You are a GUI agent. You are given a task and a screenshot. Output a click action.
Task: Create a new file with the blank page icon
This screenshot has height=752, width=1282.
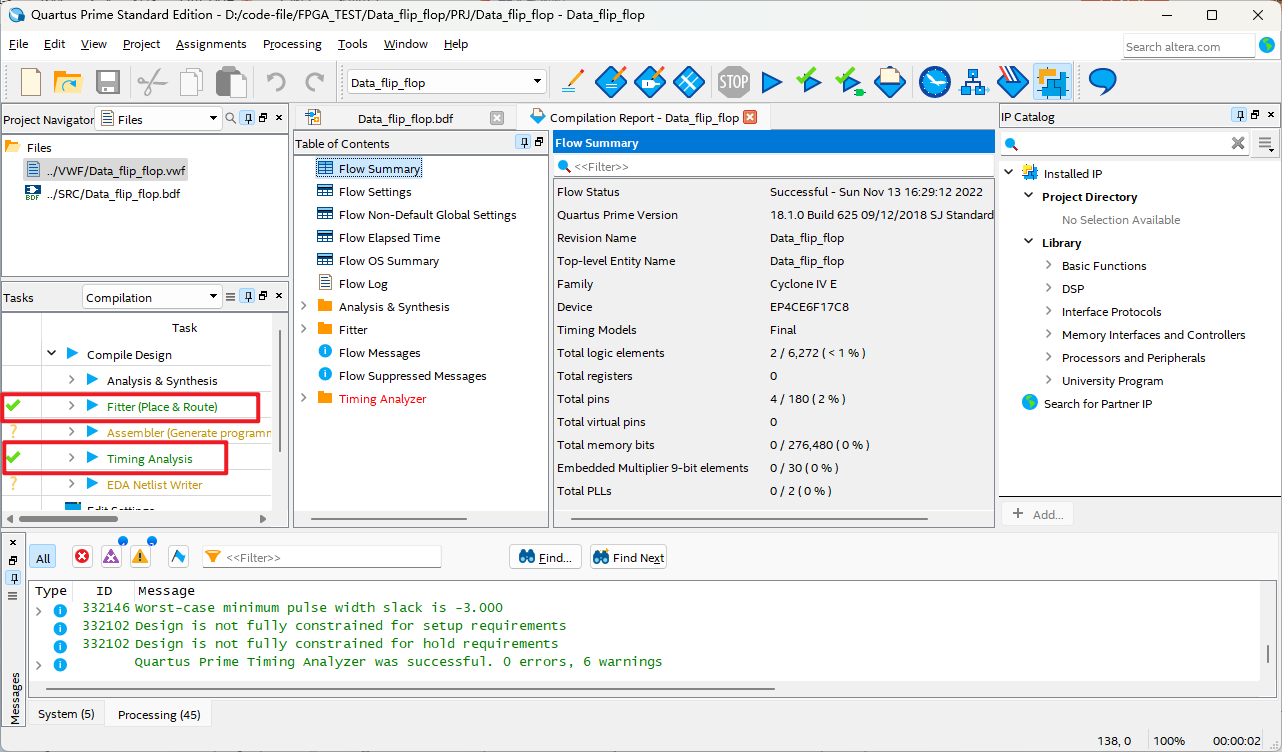31,82
